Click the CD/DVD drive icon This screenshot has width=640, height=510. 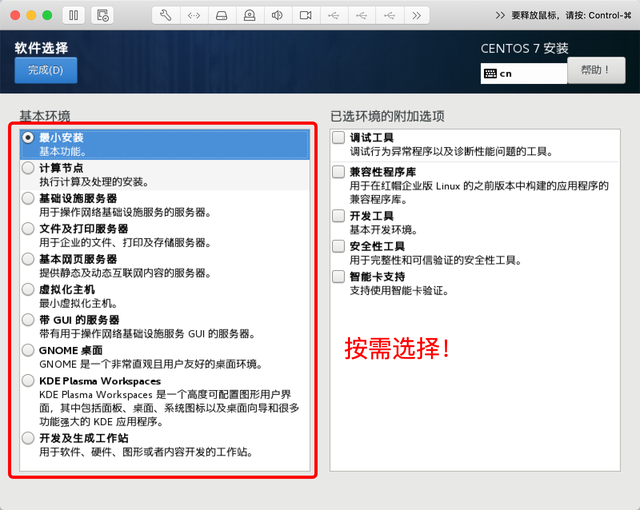click(x=249, y=16)
